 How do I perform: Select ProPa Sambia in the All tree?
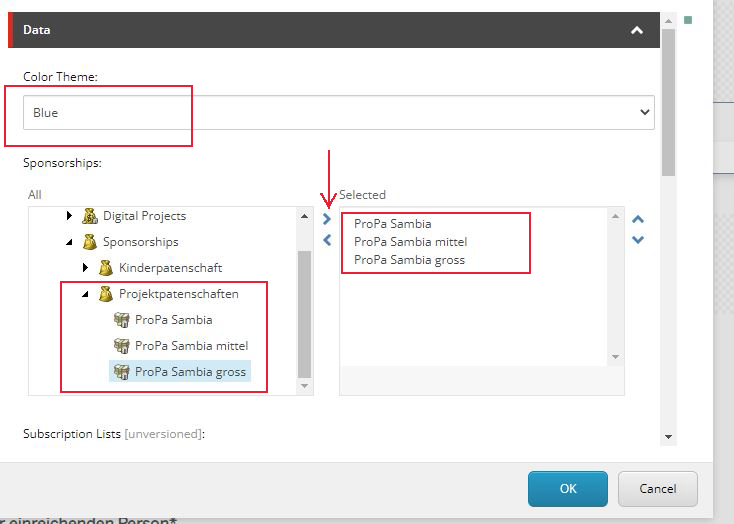click(x=174, y=320)
